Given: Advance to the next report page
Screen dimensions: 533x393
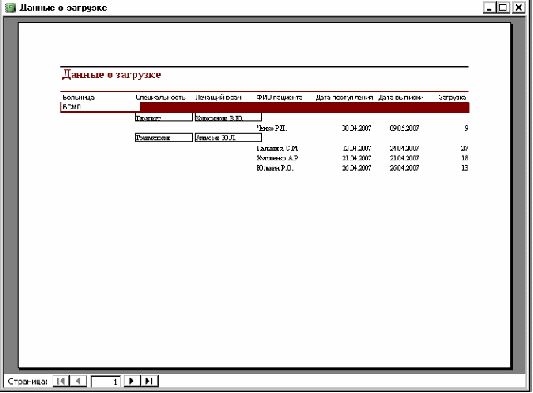Looking at the screenshot, I should pos(132,381).
